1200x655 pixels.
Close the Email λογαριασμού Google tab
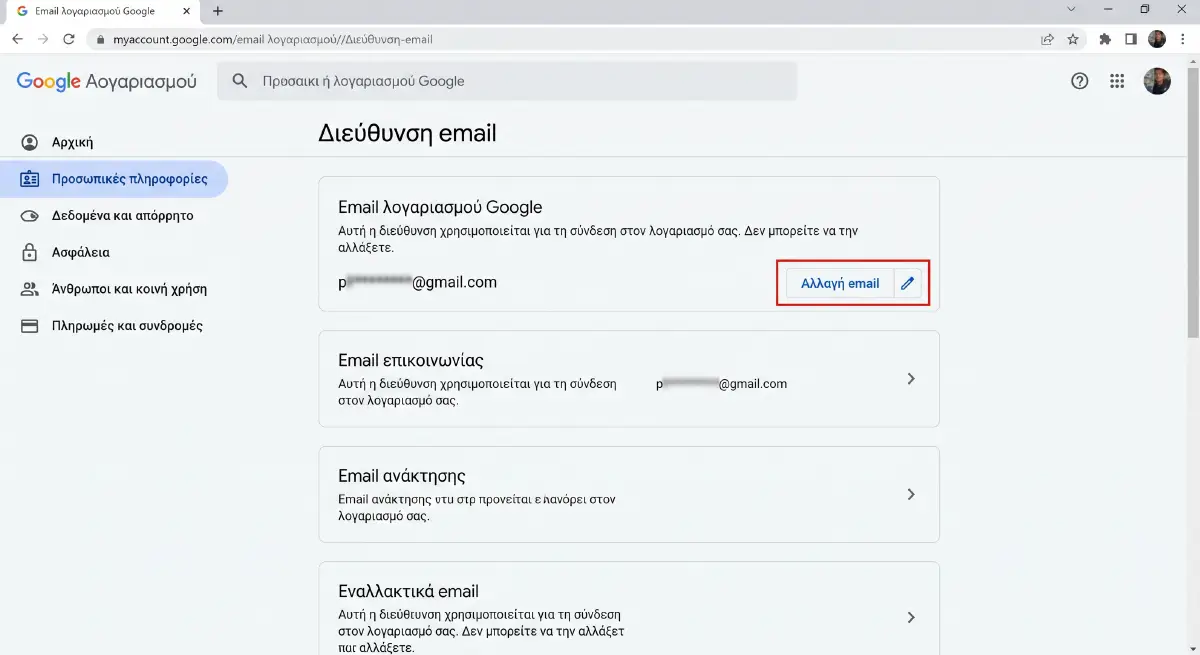pyautogui.click(x=186, y=11)
